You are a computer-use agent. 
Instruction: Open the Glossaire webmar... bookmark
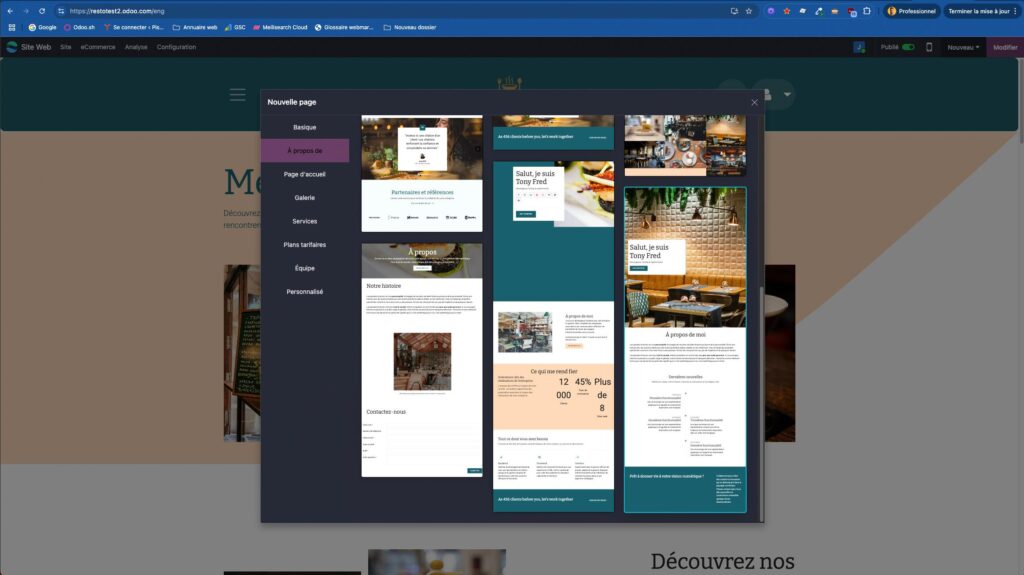click(x=344, y=27)
